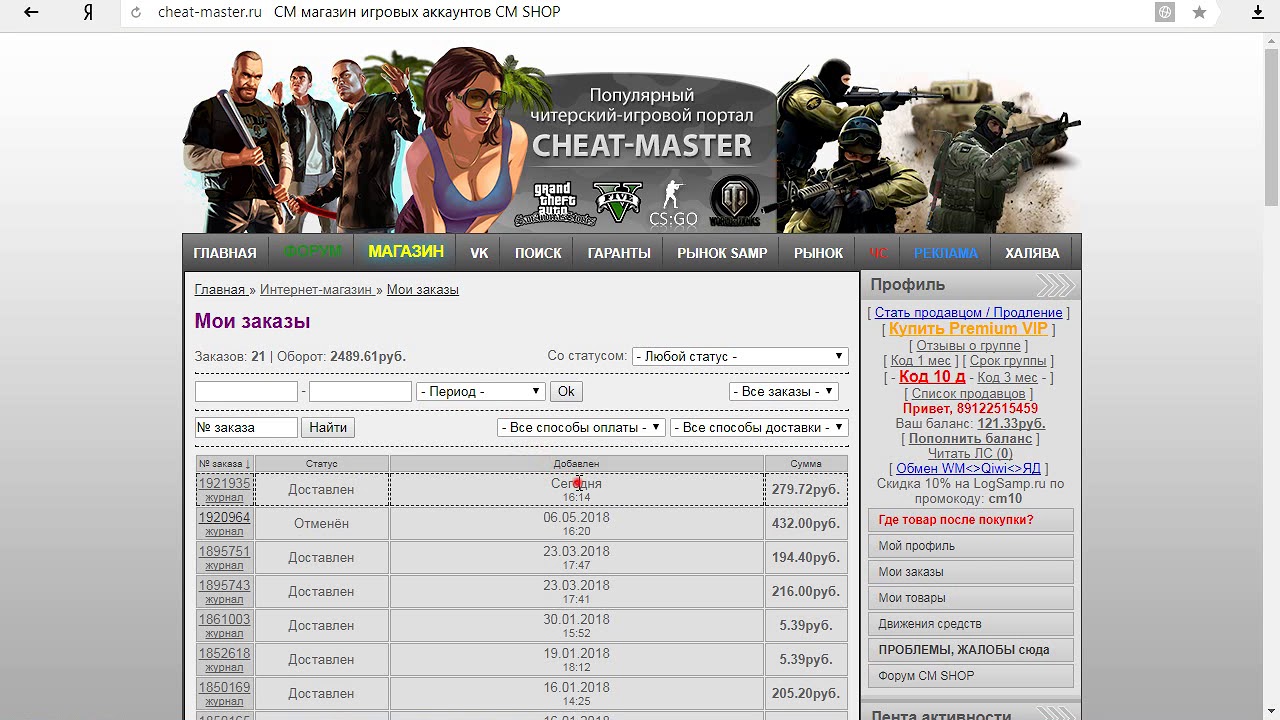Click the Интернет-магазин breadcrumb link
1280x720 pixels.
click(x=316, y=289)
